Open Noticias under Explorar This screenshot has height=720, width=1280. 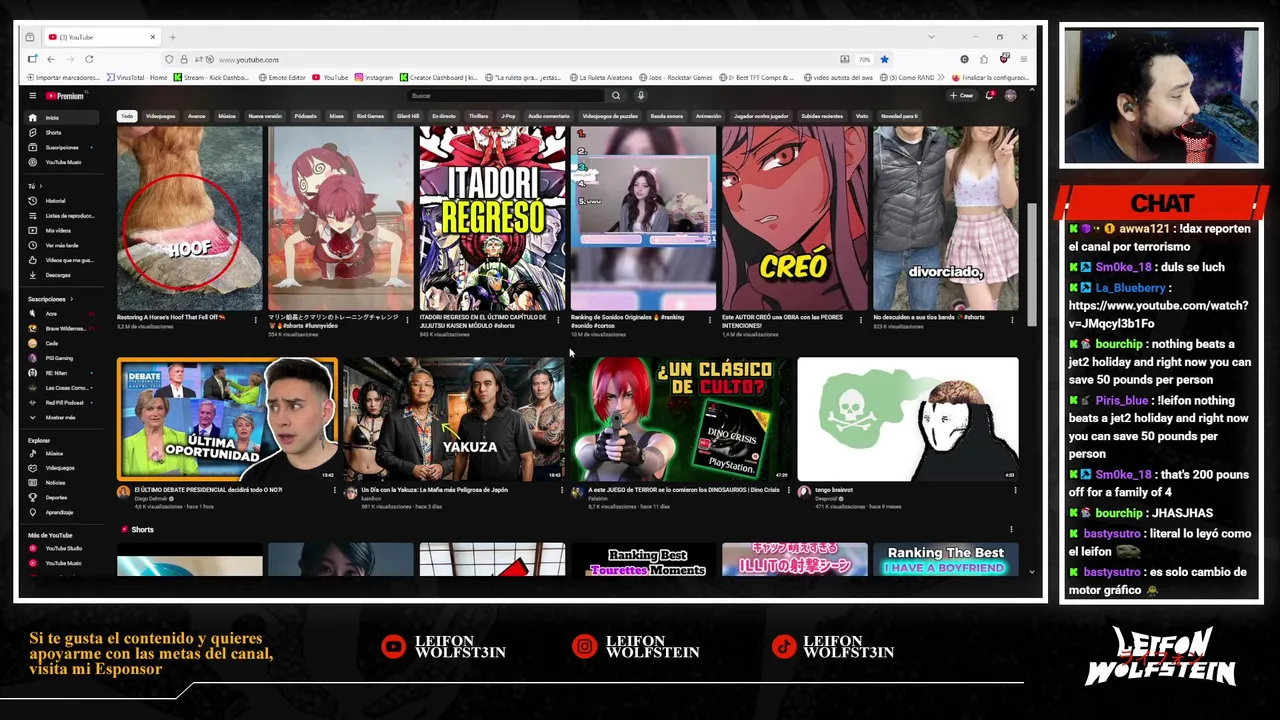pyautogui.click(x=60, y=483)
